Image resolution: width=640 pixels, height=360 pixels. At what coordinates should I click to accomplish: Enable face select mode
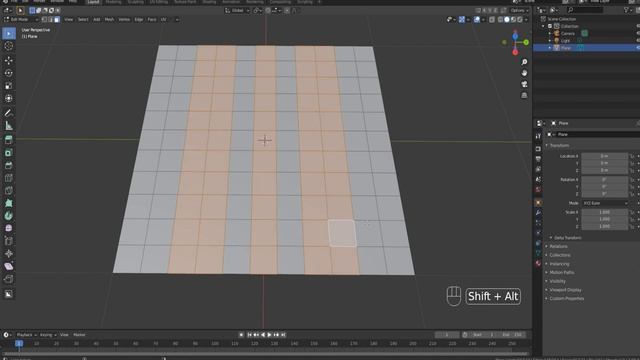coord(57,20)
